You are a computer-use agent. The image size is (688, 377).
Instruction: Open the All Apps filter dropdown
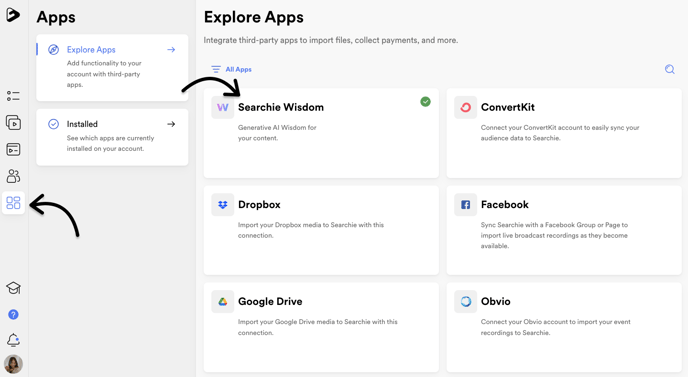pyautogui.click(x=231, y=69)
